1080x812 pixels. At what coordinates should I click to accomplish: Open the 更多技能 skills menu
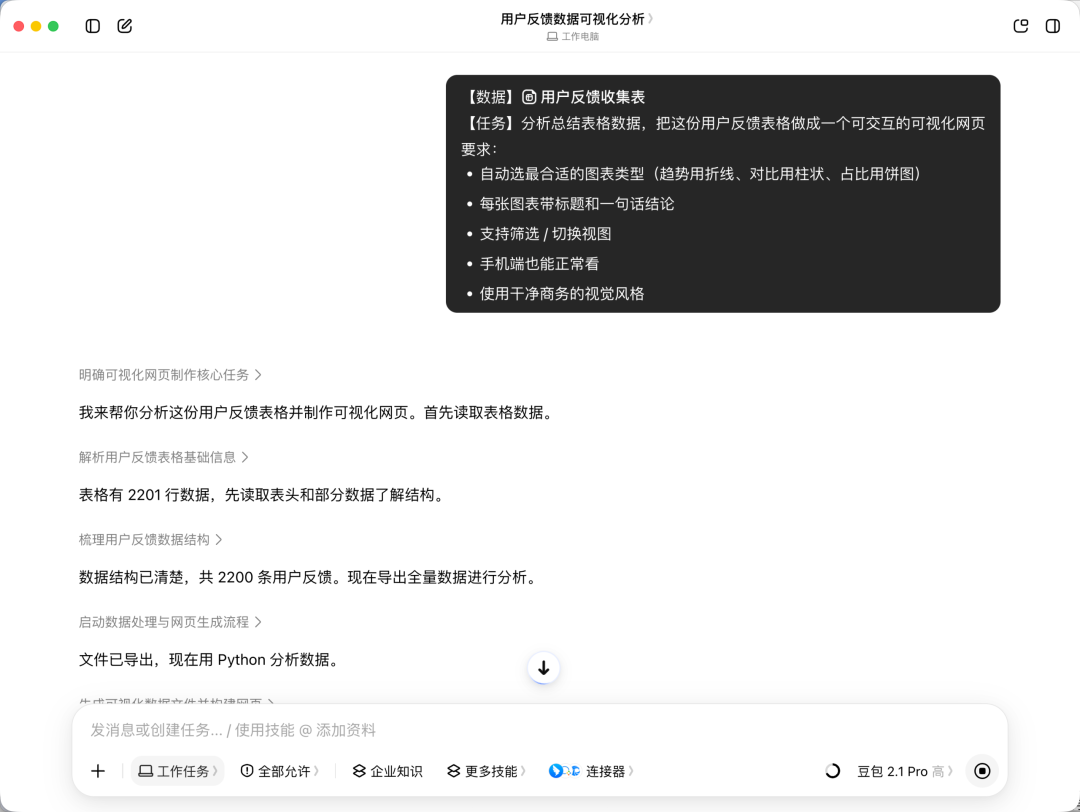pos(486,771)
